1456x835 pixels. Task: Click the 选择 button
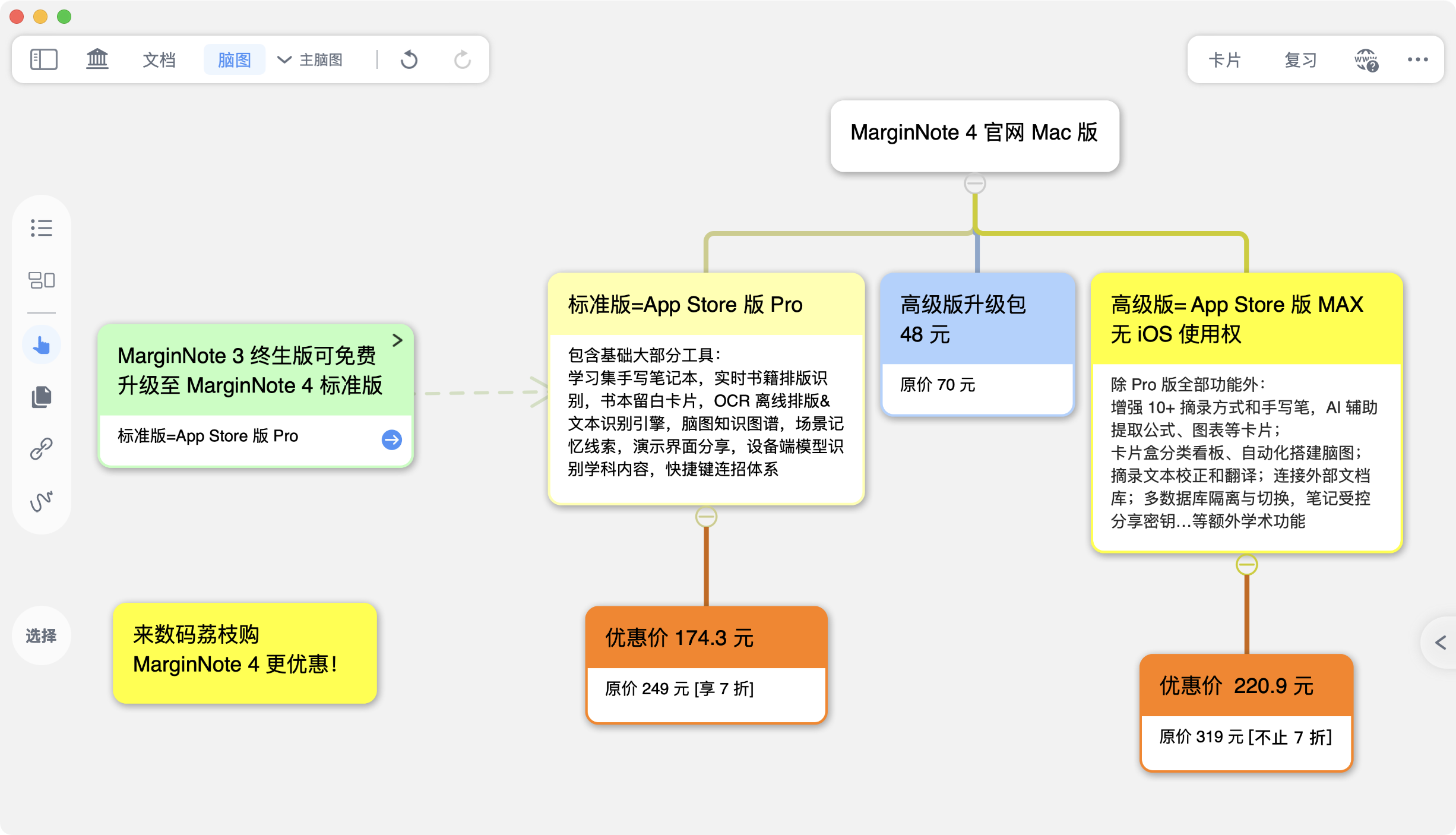tap(41, 636)
